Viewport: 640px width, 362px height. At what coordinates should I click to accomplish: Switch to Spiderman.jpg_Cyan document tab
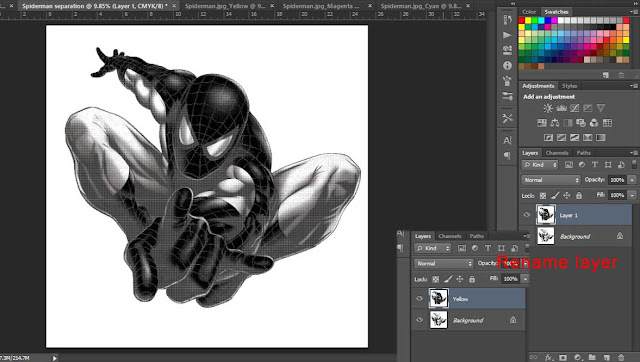coord(420,6)
